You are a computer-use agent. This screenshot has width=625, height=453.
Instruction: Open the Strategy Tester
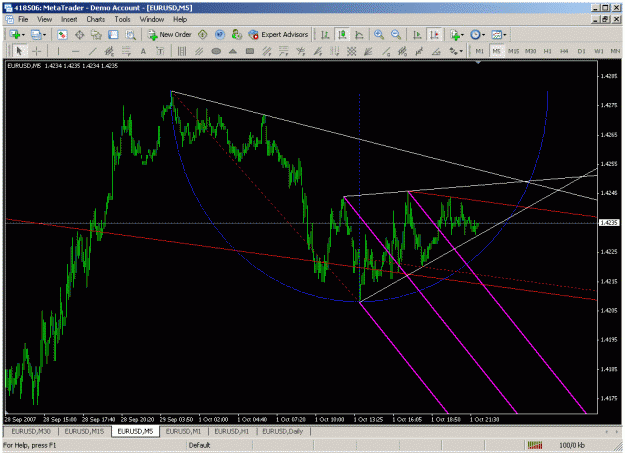(130, 35)
